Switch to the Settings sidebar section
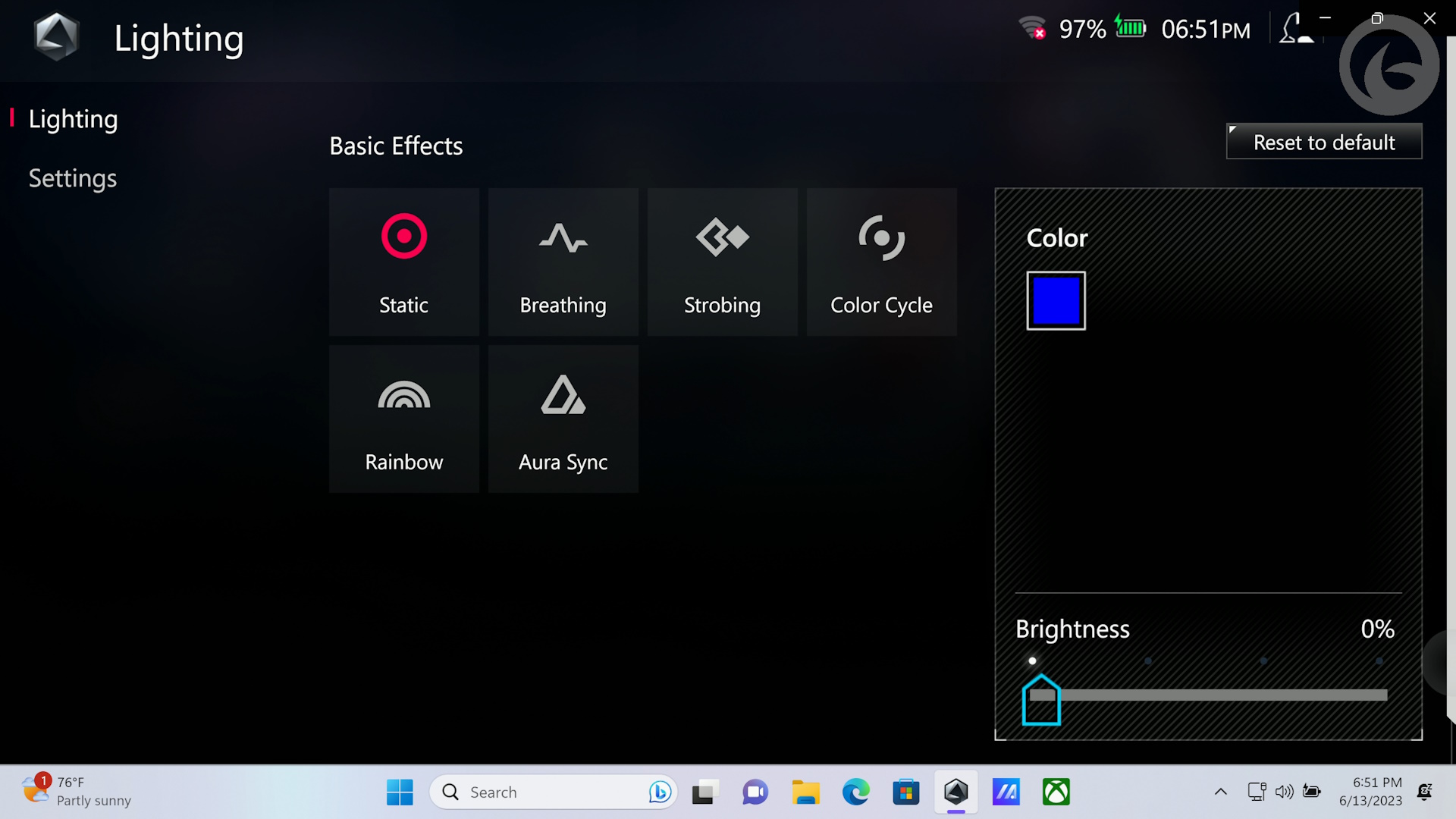 coord(73,178)
